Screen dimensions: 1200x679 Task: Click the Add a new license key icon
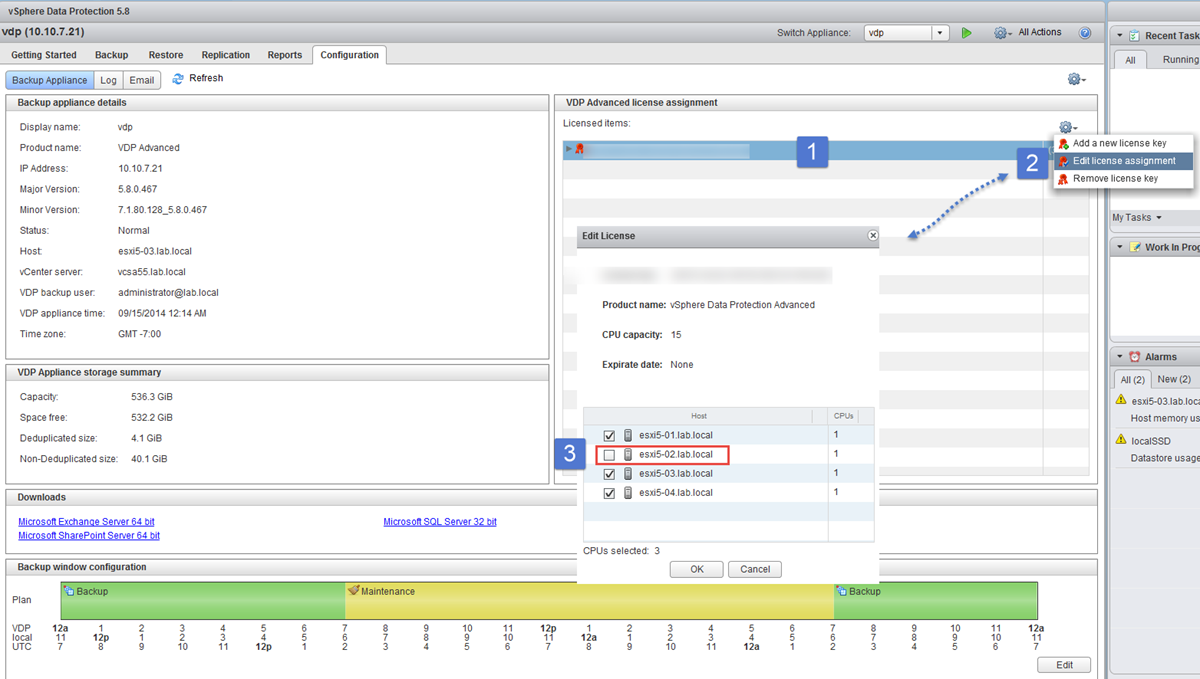1063,144
